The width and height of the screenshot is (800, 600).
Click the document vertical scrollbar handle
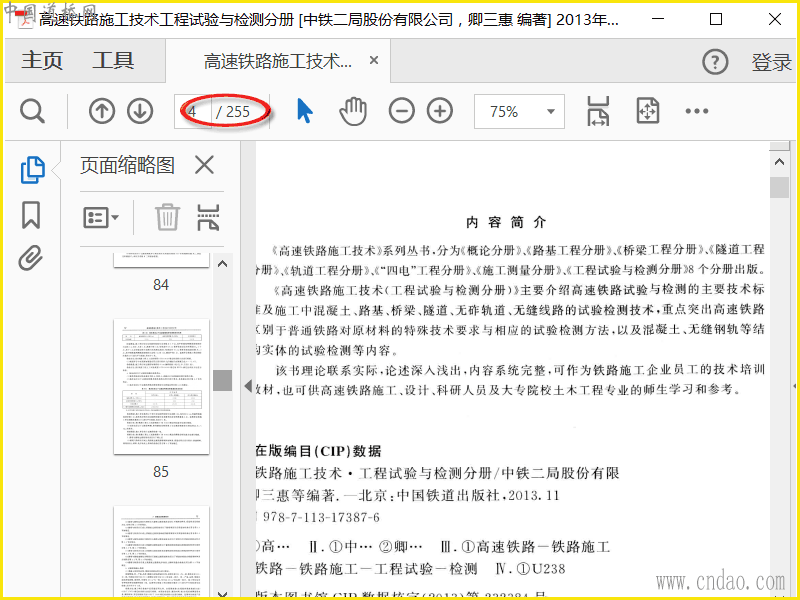[779, 187]
